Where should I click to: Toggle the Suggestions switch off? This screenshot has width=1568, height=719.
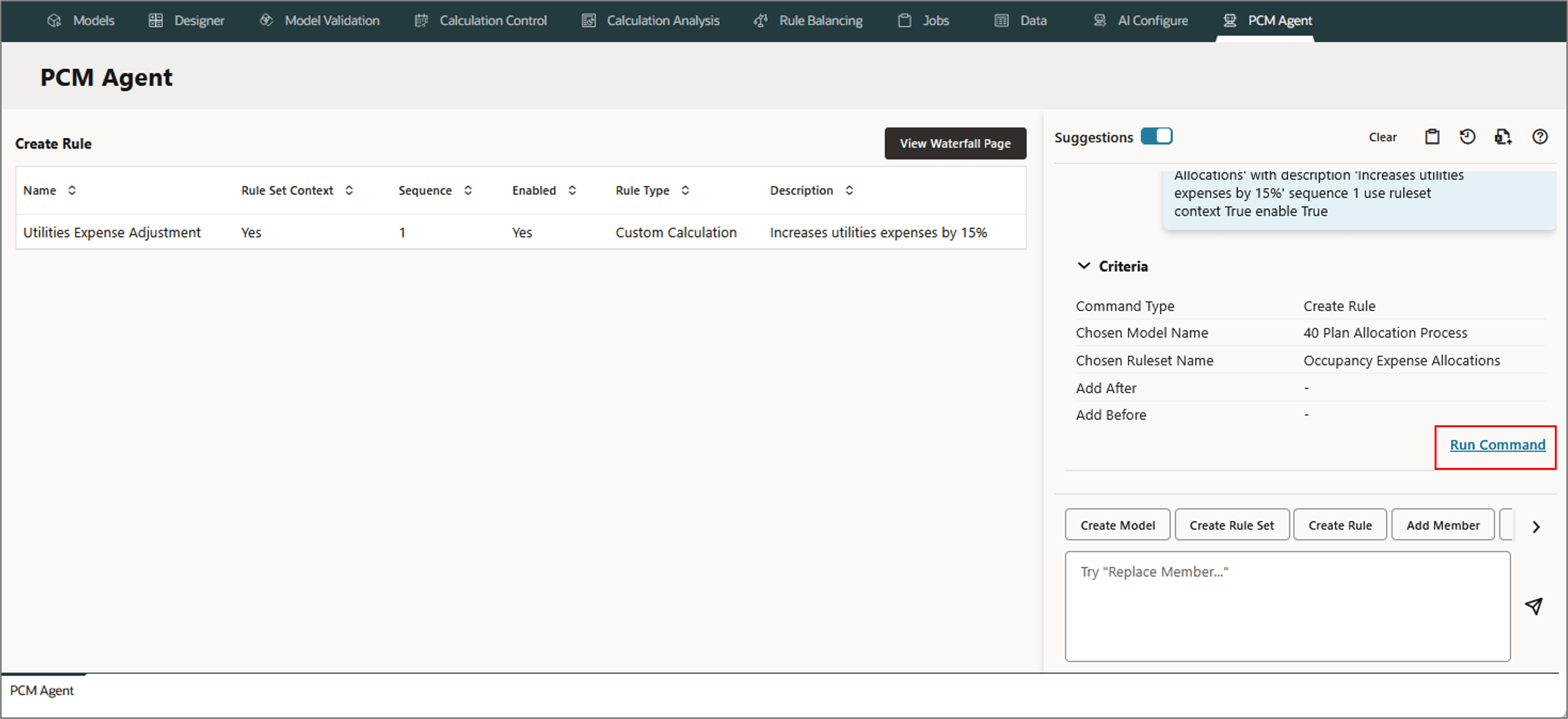1156,136
